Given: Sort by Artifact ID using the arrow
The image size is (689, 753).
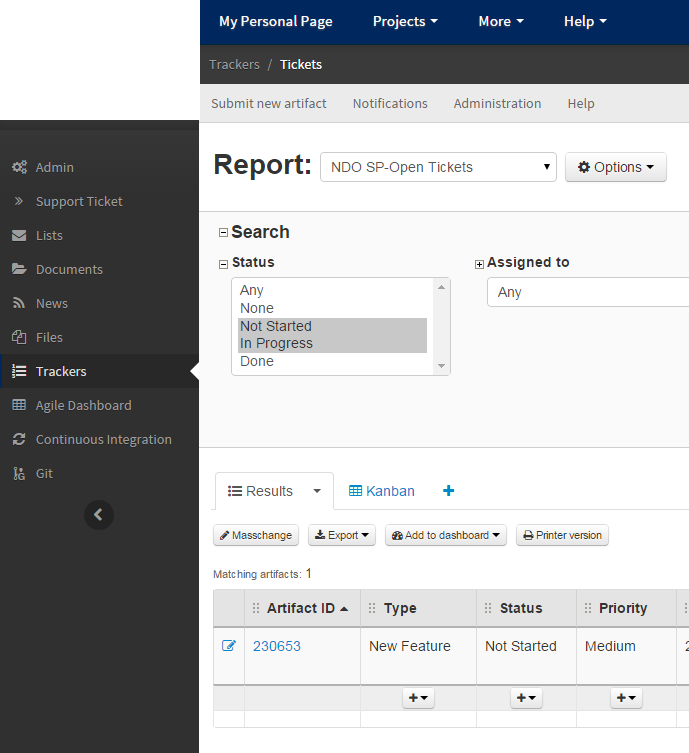Looking at the screenshot, I should [x=344, y=609].
